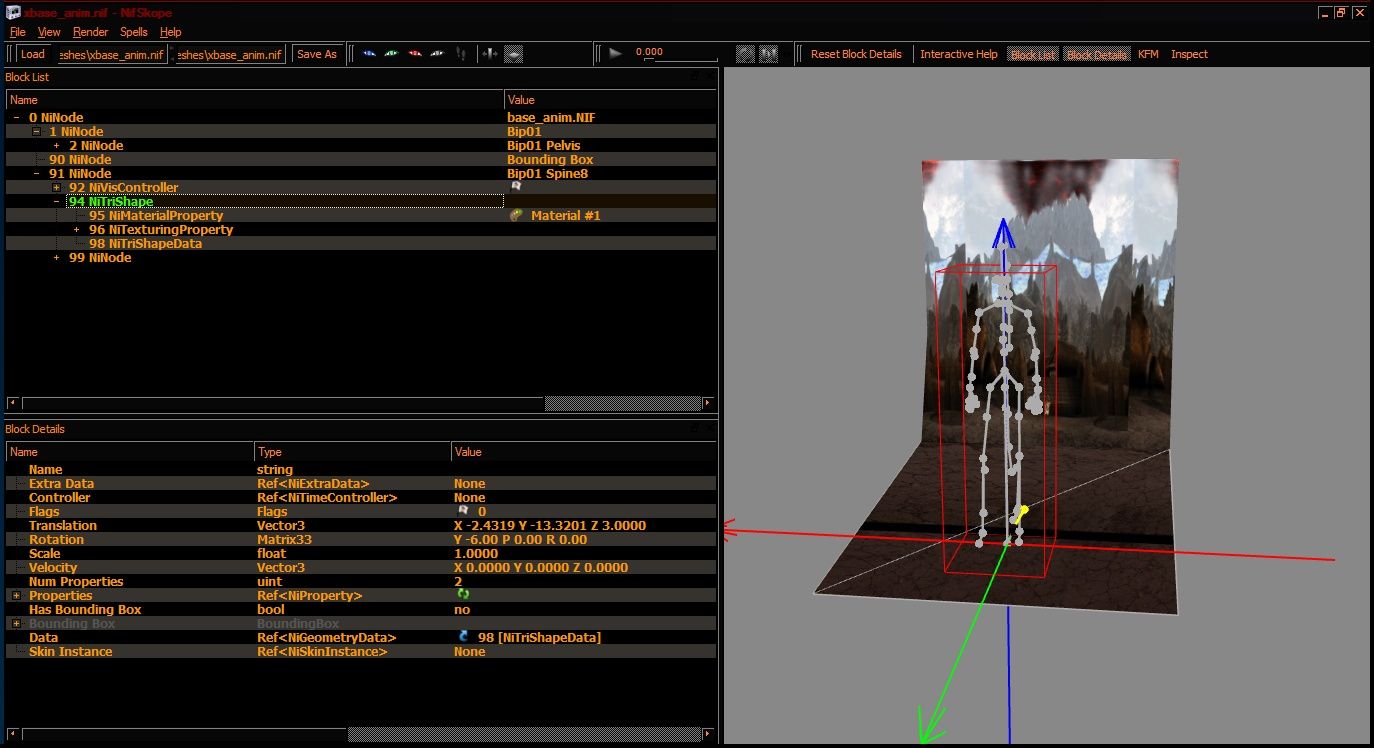Viewport: 1374px width, 748px height.
Task: Toggle the animation Loop icon
Action: click(x=745, y=54)
